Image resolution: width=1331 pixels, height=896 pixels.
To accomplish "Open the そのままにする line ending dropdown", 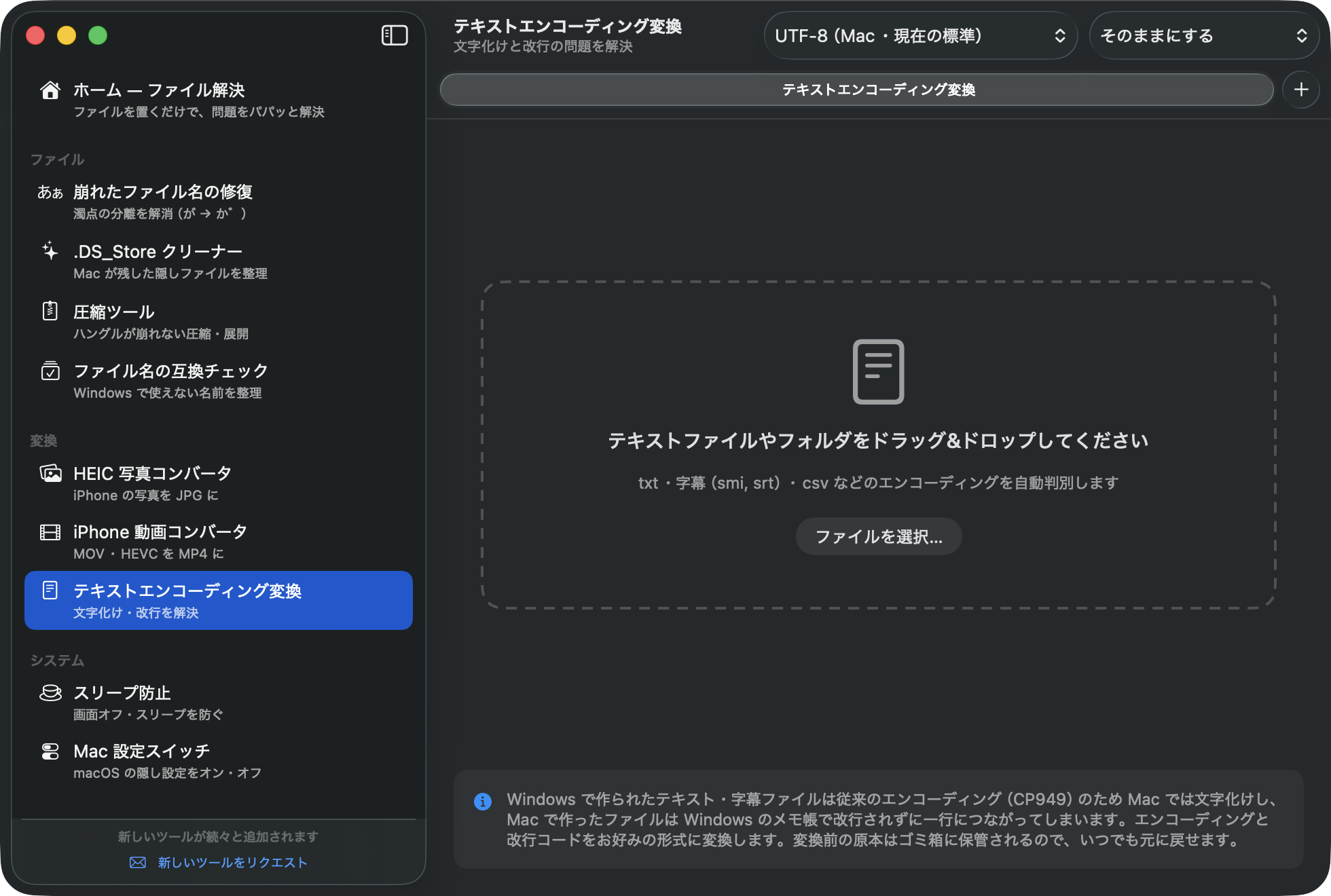I will click(1204, 36).
